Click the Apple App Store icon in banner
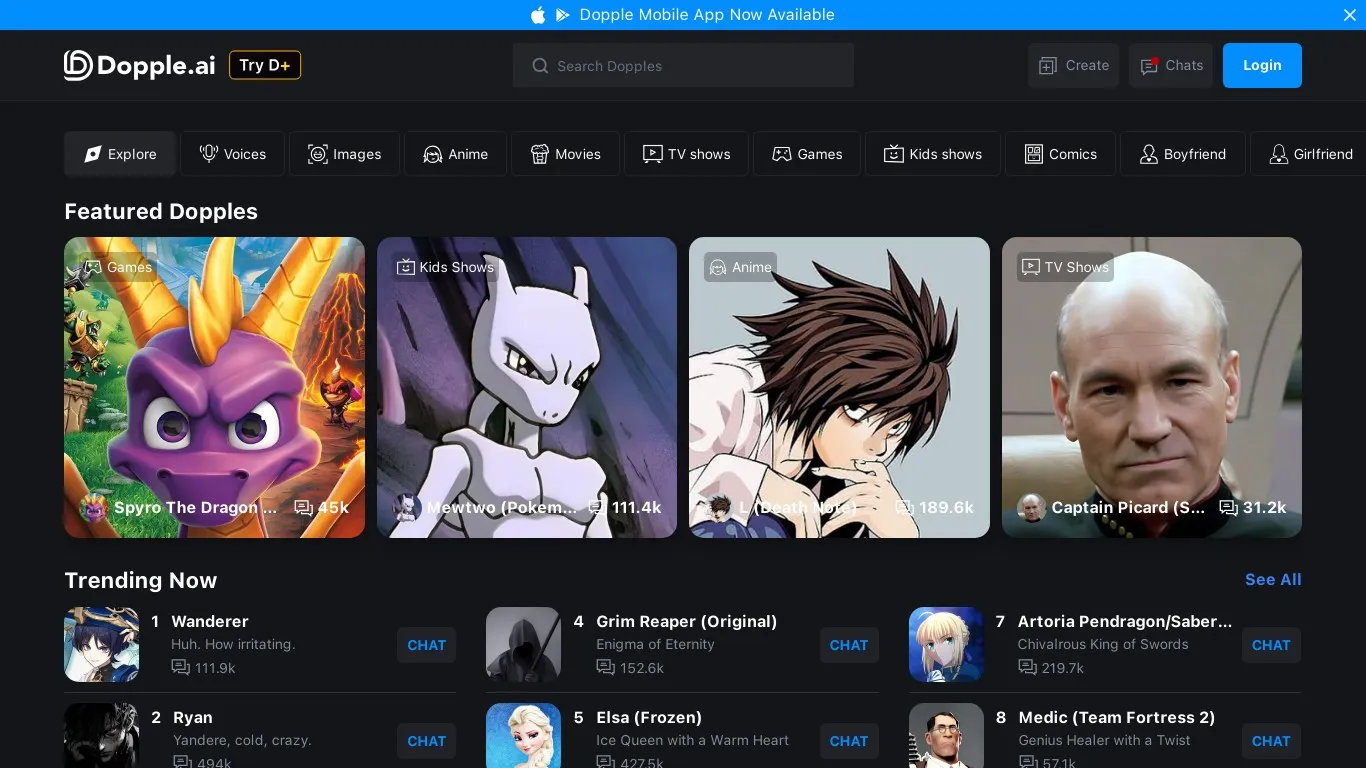This screenshot has height=768, width=1366. (x=538, y=15)
